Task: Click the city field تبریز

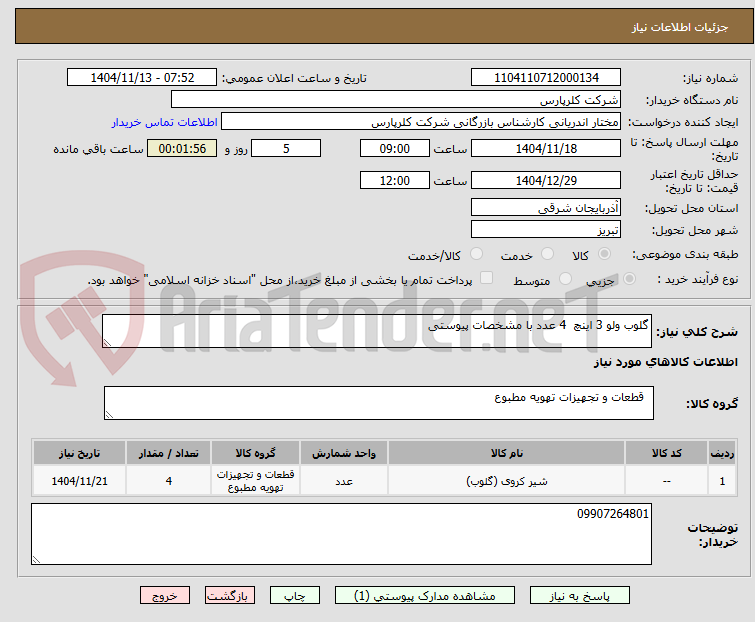Action: coord(546,229)
